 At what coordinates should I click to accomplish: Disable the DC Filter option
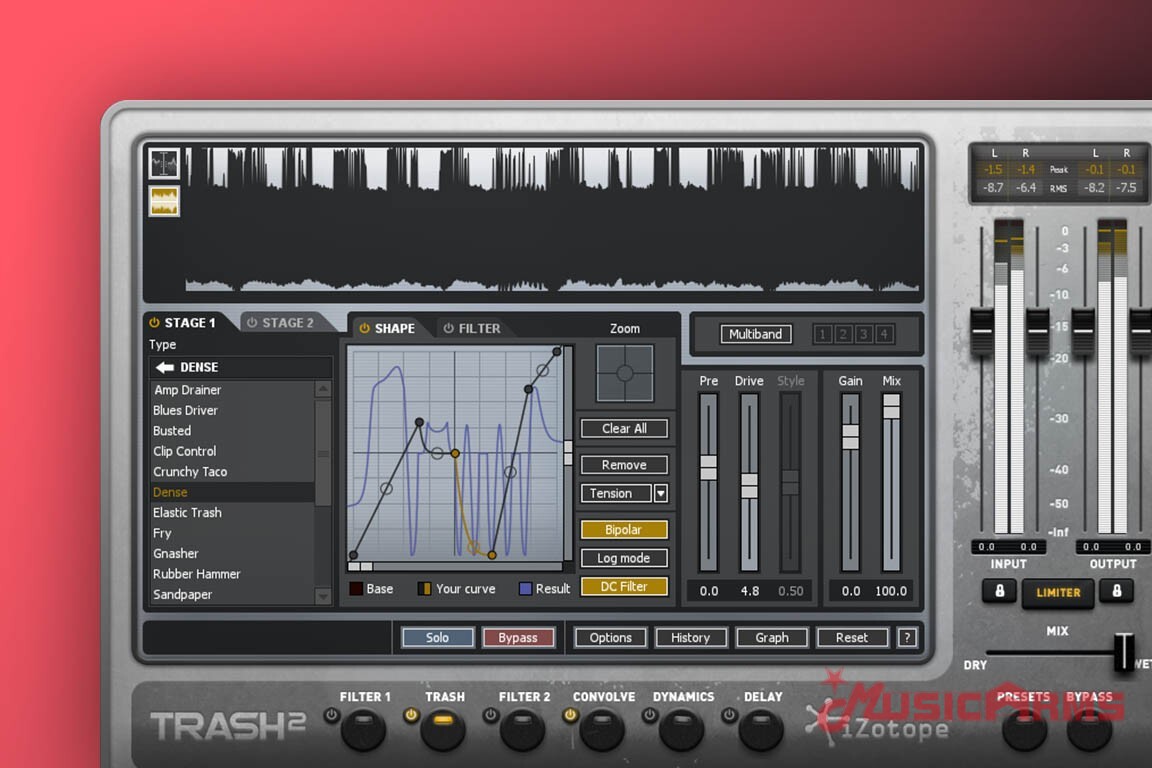click(x=623, y=587)
